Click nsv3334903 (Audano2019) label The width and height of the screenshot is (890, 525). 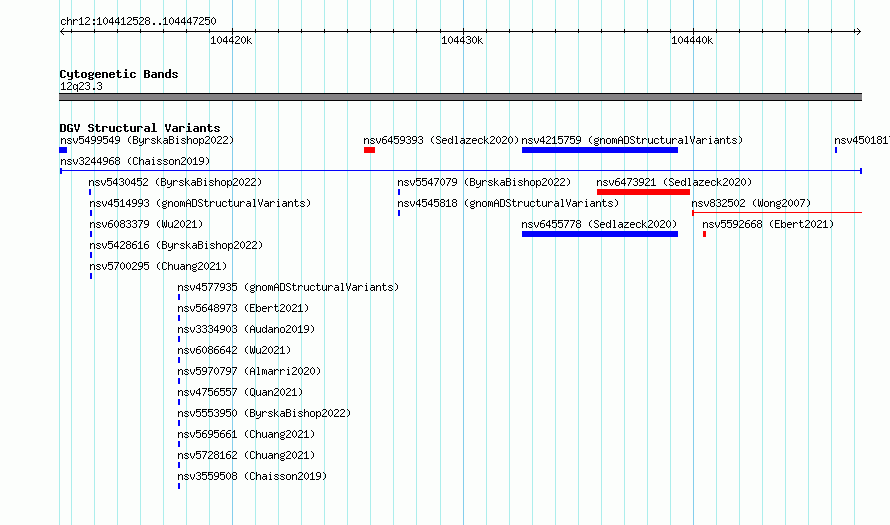246,329
